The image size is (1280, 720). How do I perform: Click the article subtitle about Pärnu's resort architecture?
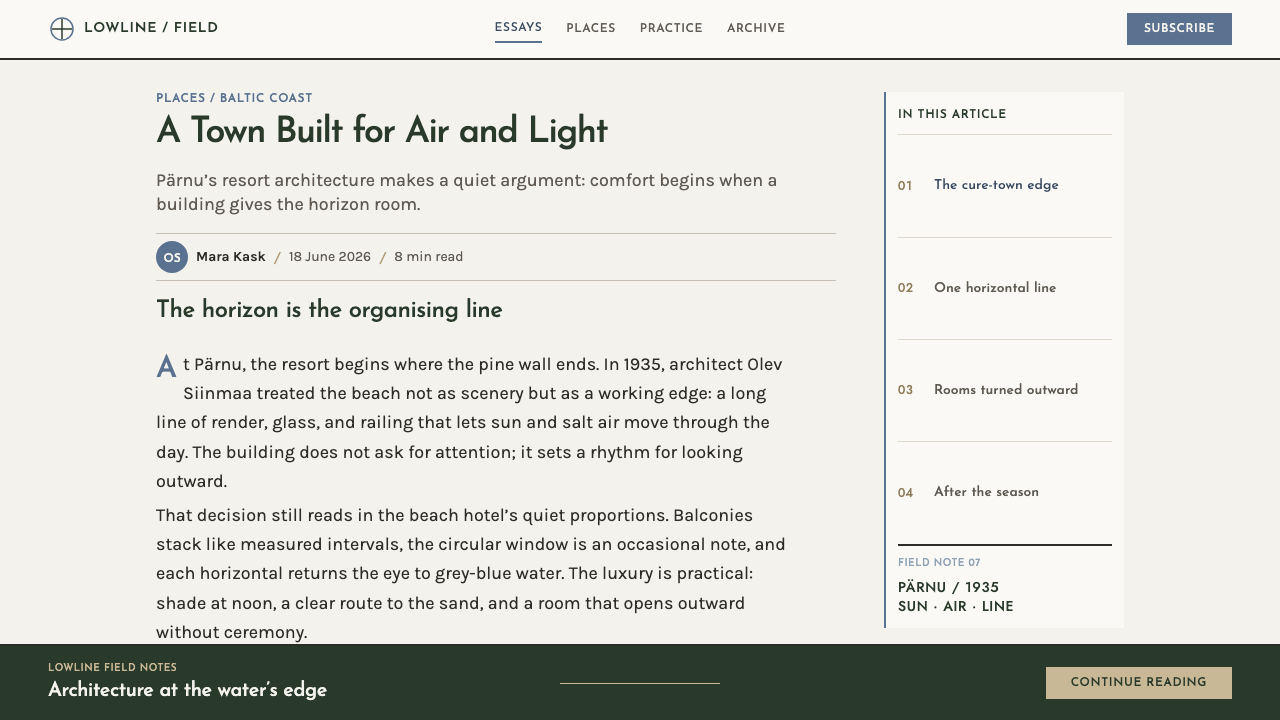coord(466,192)
